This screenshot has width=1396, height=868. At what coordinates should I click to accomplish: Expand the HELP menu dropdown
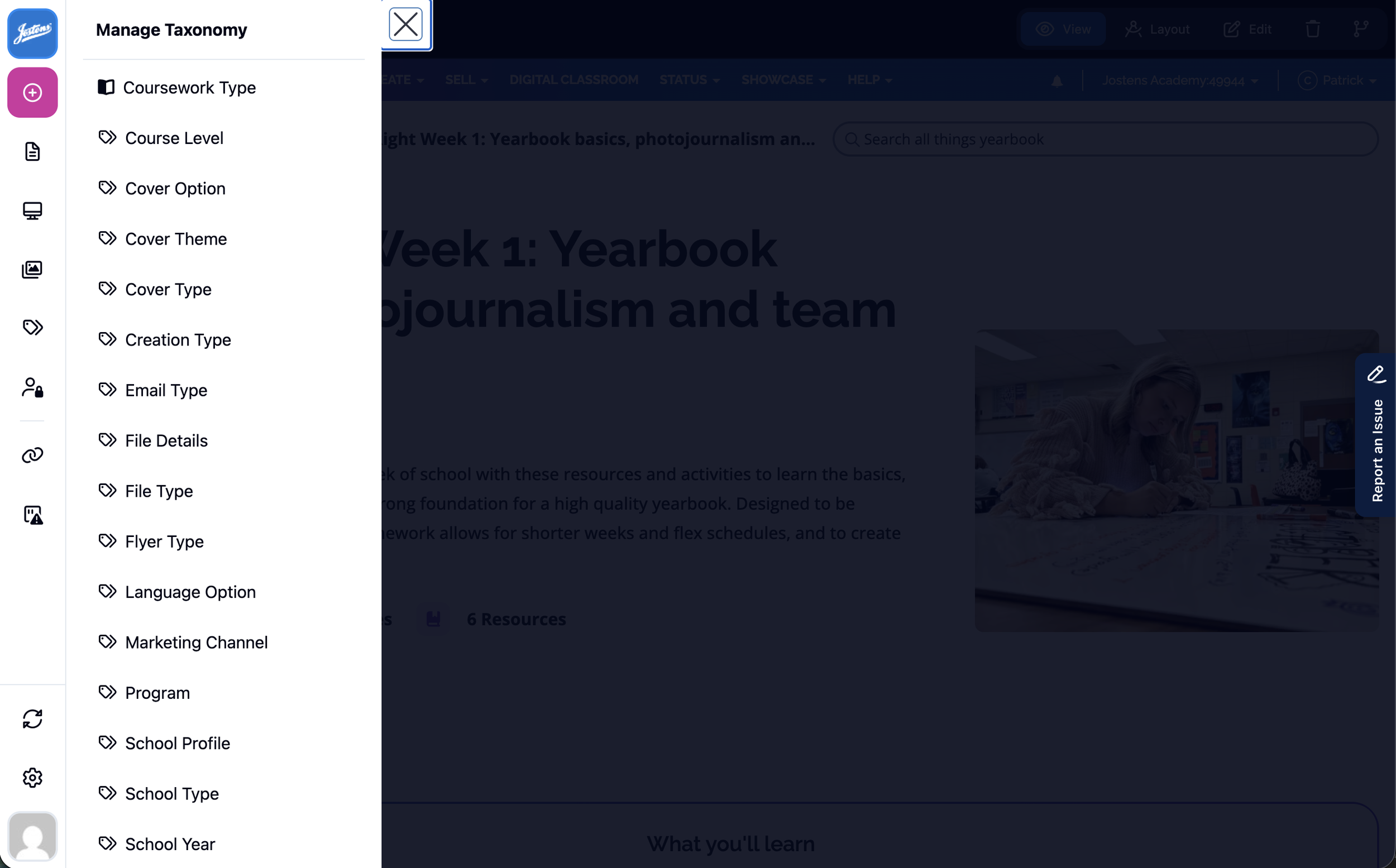[869, 80]
